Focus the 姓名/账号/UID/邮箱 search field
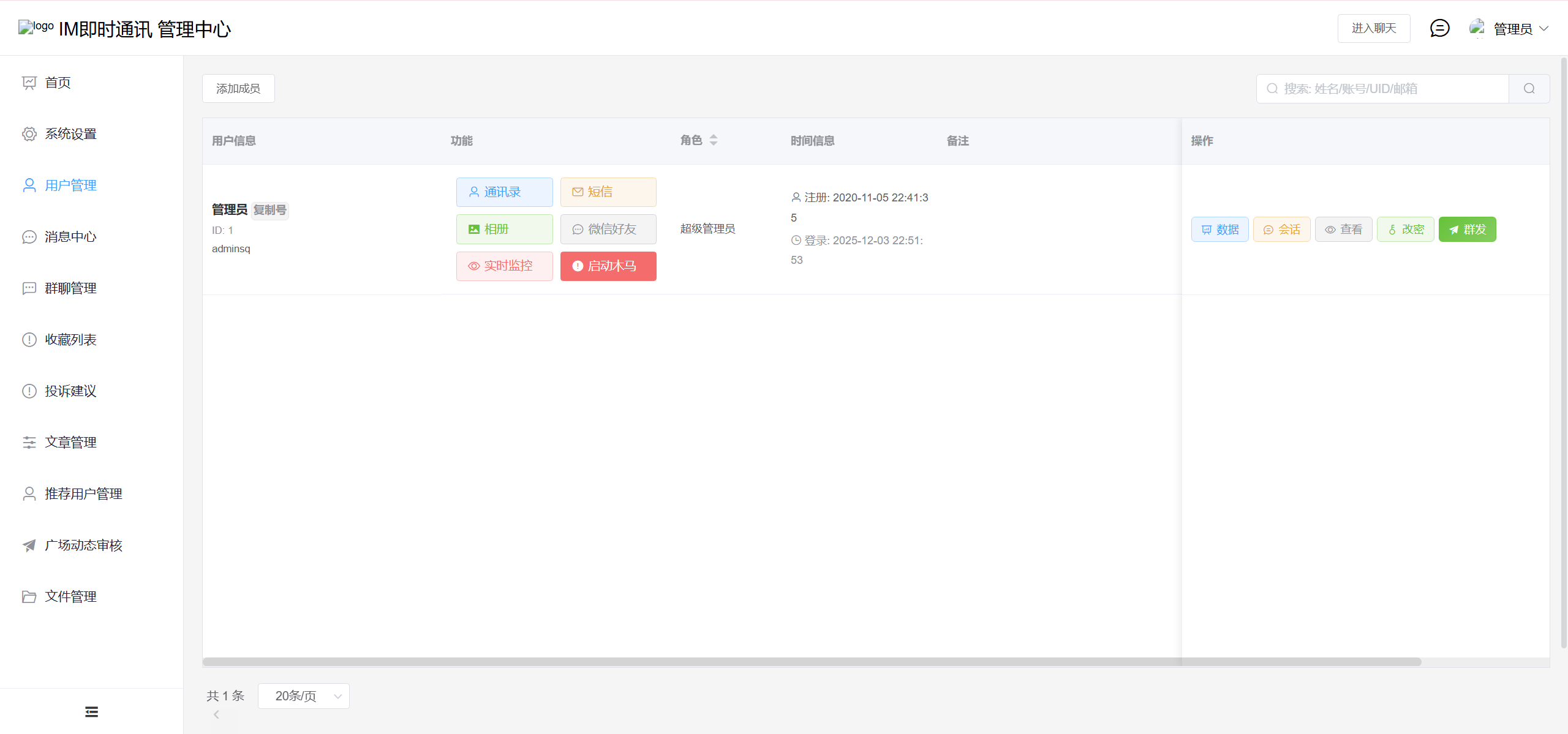 1390,89
